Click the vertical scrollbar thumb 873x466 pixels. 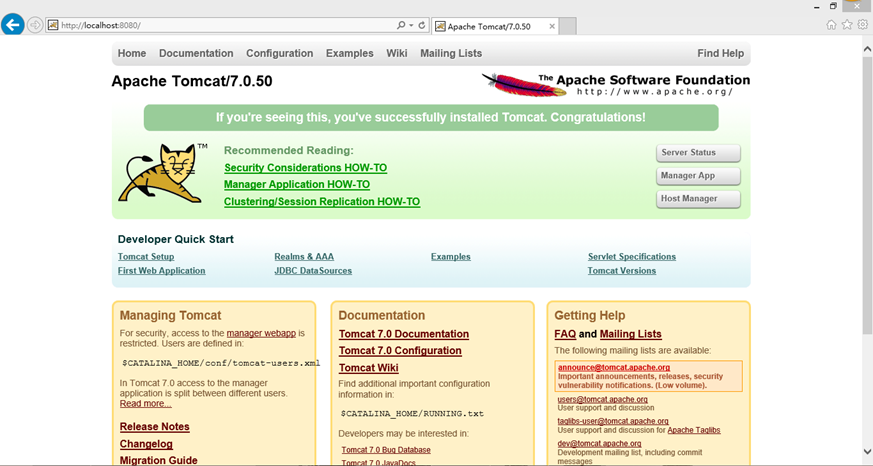click(x=867, y=195)
